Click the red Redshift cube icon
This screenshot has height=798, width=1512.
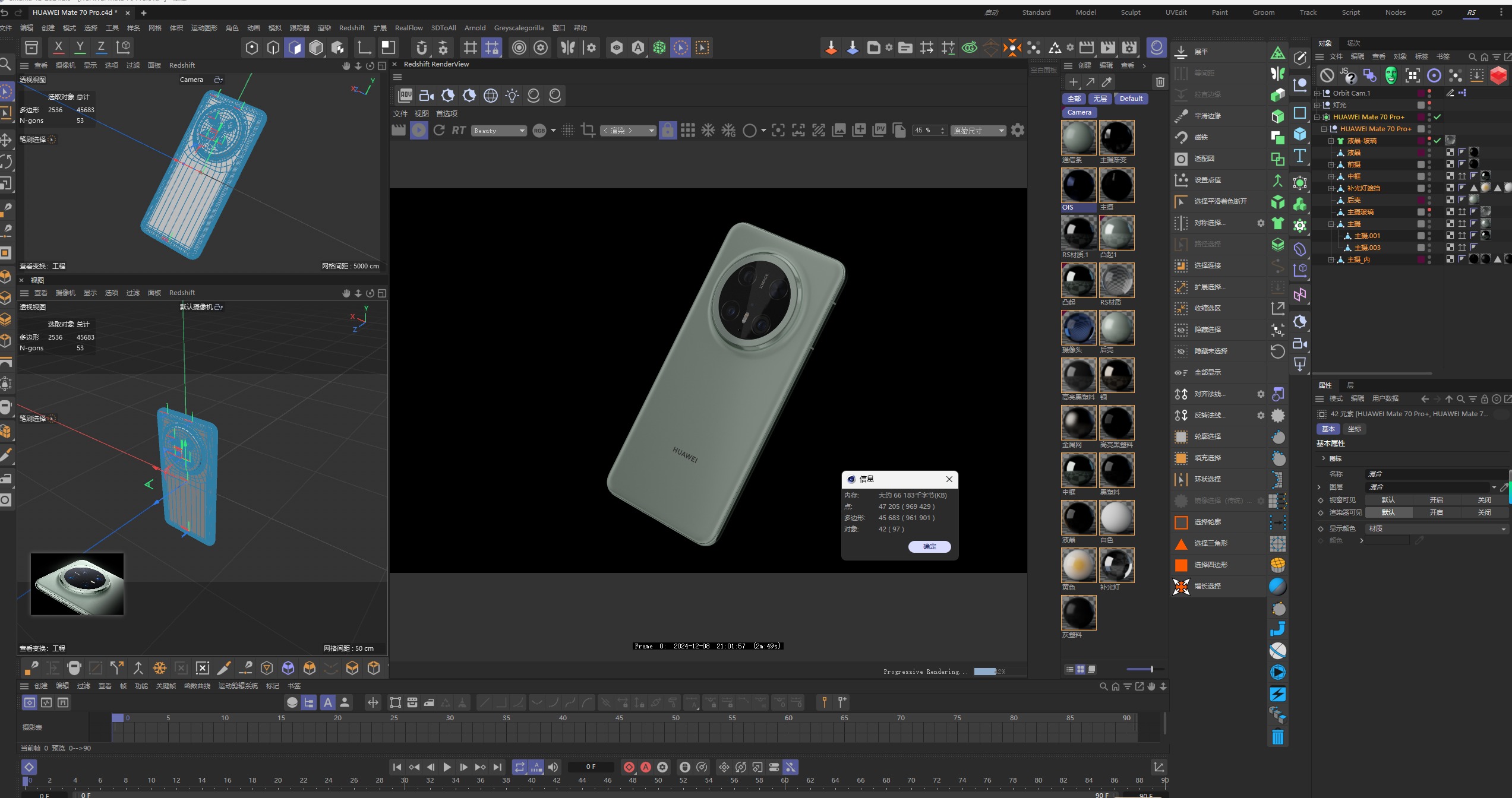pyautogui.click(x=1498, y=75)
